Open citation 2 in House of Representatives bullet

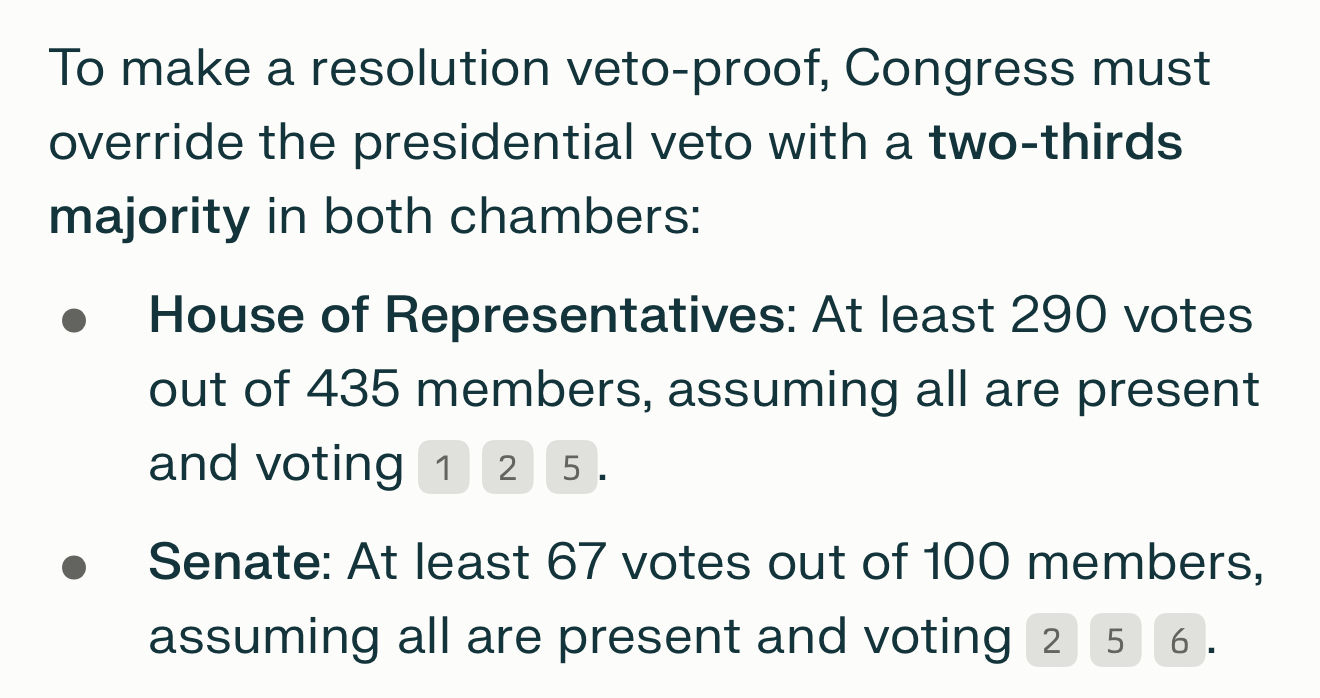[x=507, y=467]
